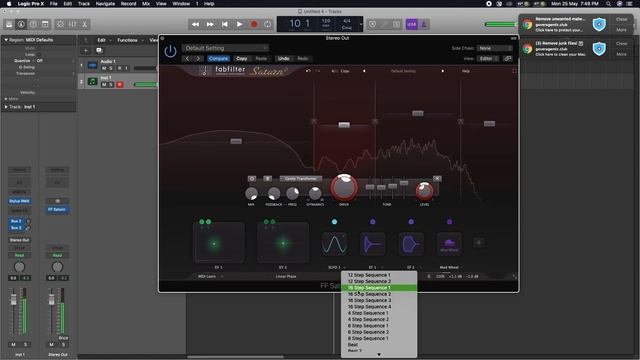Go to next plugin preset arrow
This screenshot has width=640, height=360.
pos(198,59)
